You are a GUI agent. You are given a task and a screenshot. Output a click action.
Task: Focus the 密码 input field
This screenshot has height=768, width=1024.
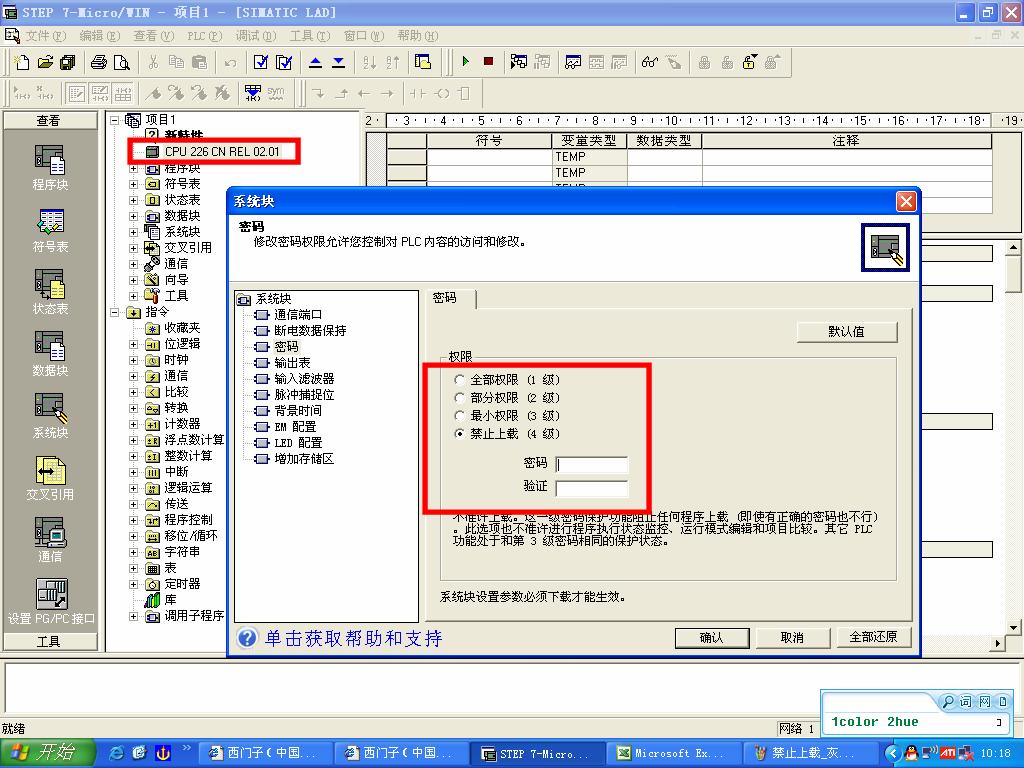tap(592, 464)
